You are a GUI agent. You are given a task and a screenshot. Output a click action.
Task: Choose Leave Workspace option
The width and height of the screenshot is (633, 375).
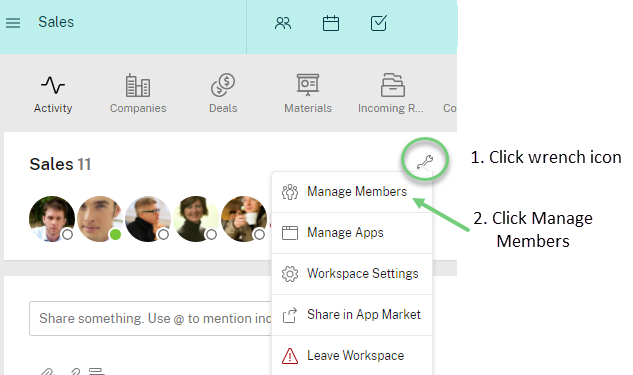click(352, 356)
